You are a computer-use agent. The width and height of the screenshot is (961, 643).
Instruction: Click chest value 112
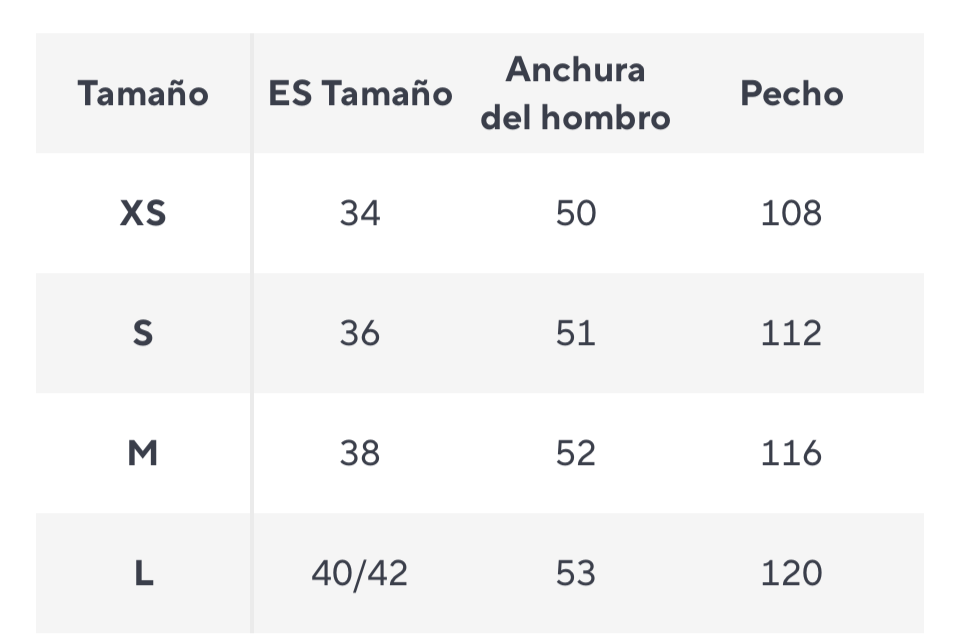(x=791, y=333)
